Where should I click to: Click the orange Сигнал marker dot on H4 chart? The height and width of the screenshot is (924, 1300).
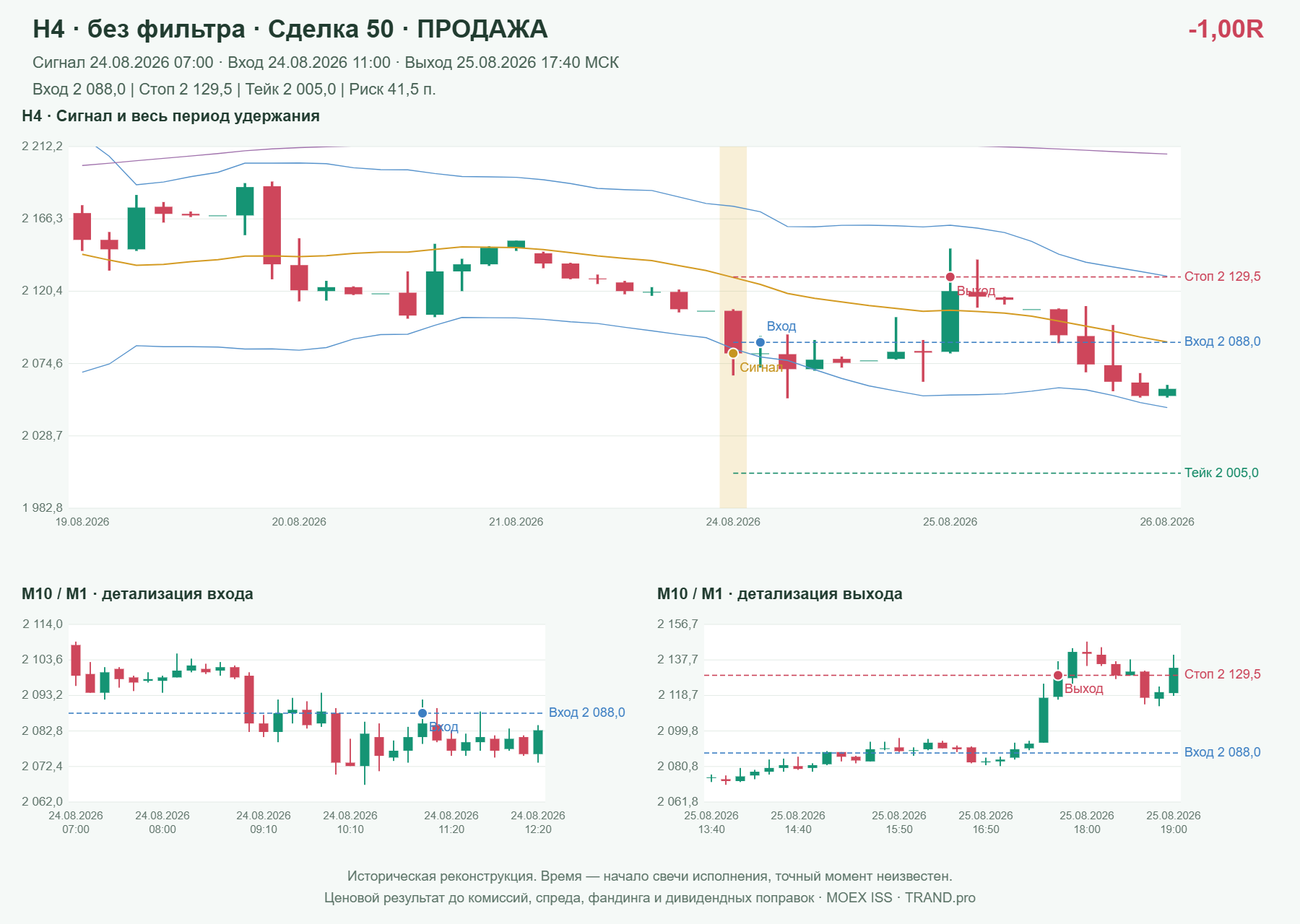(x=733, y=353)
